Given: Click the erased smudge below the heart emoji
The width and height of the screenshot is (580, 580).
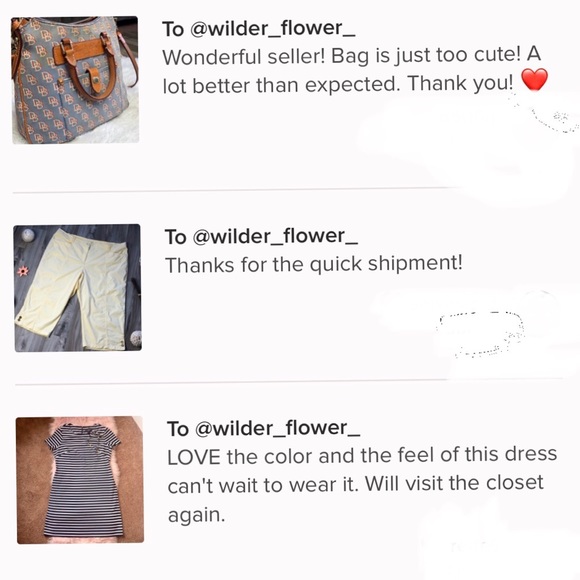Looking at the screenshot, I should pyautogui.click(x=544, y=114).
